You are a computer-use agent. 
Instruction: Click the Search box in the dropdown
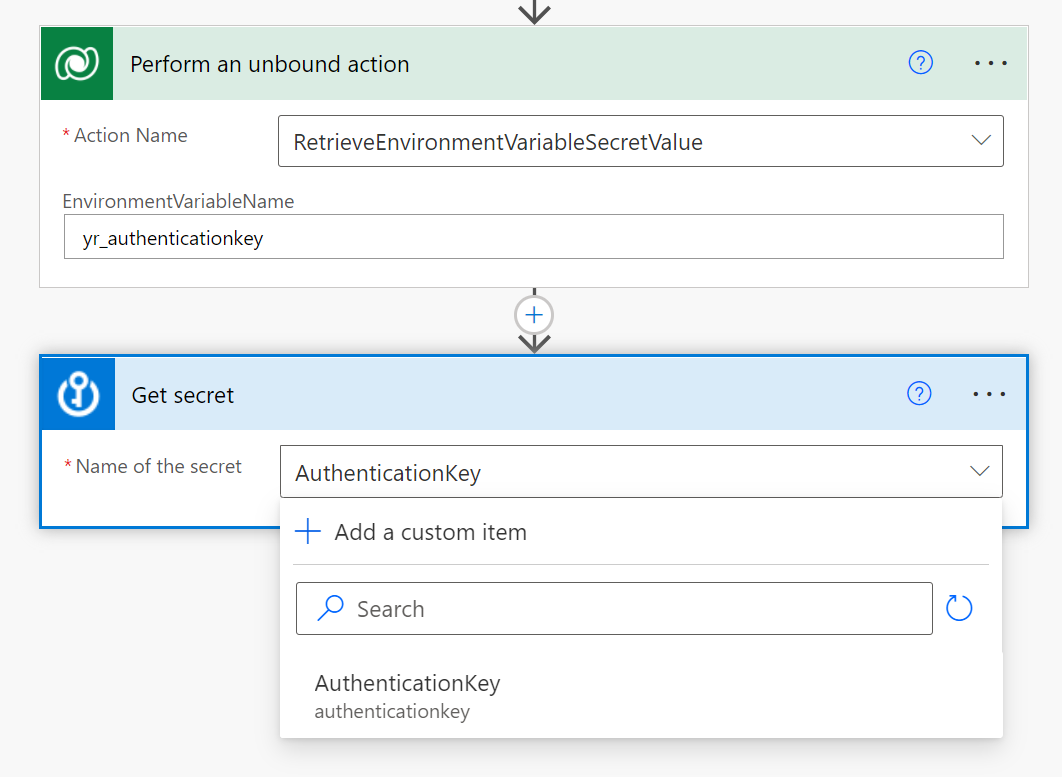coord(614,608)
